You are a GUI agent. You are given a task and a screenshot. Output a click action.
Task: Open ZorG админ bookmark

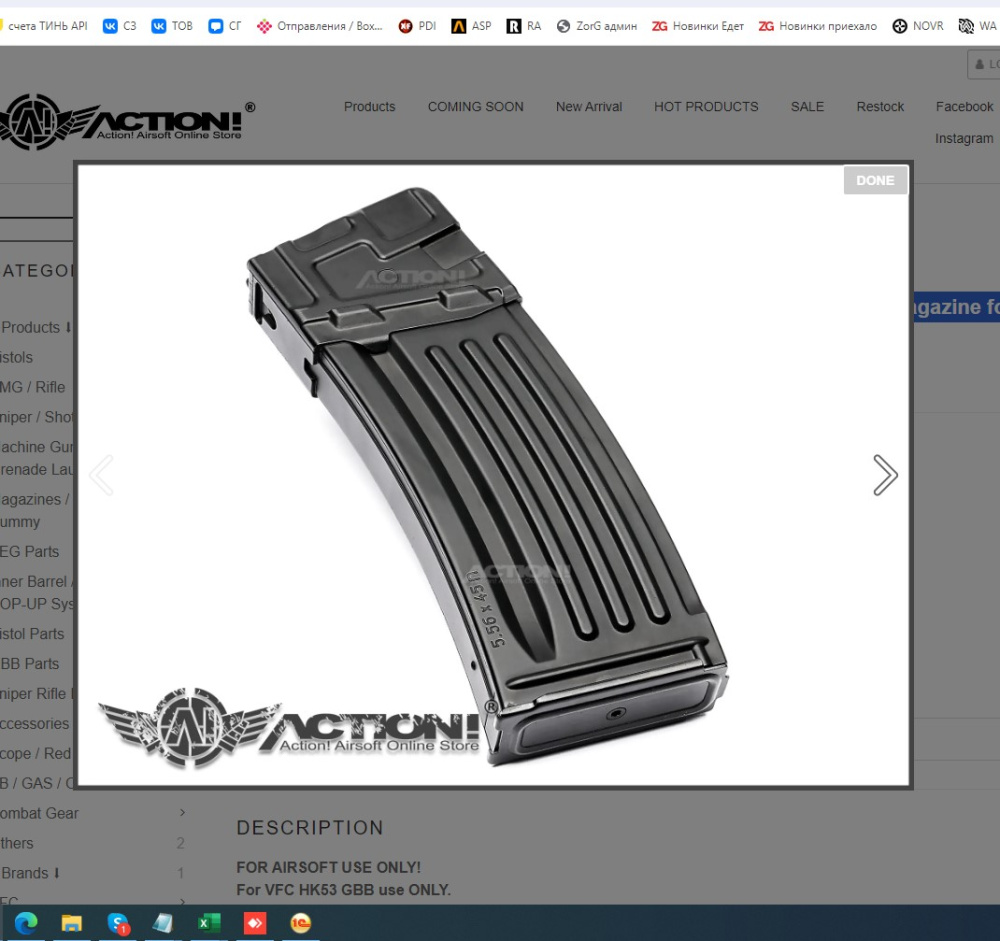596,26
